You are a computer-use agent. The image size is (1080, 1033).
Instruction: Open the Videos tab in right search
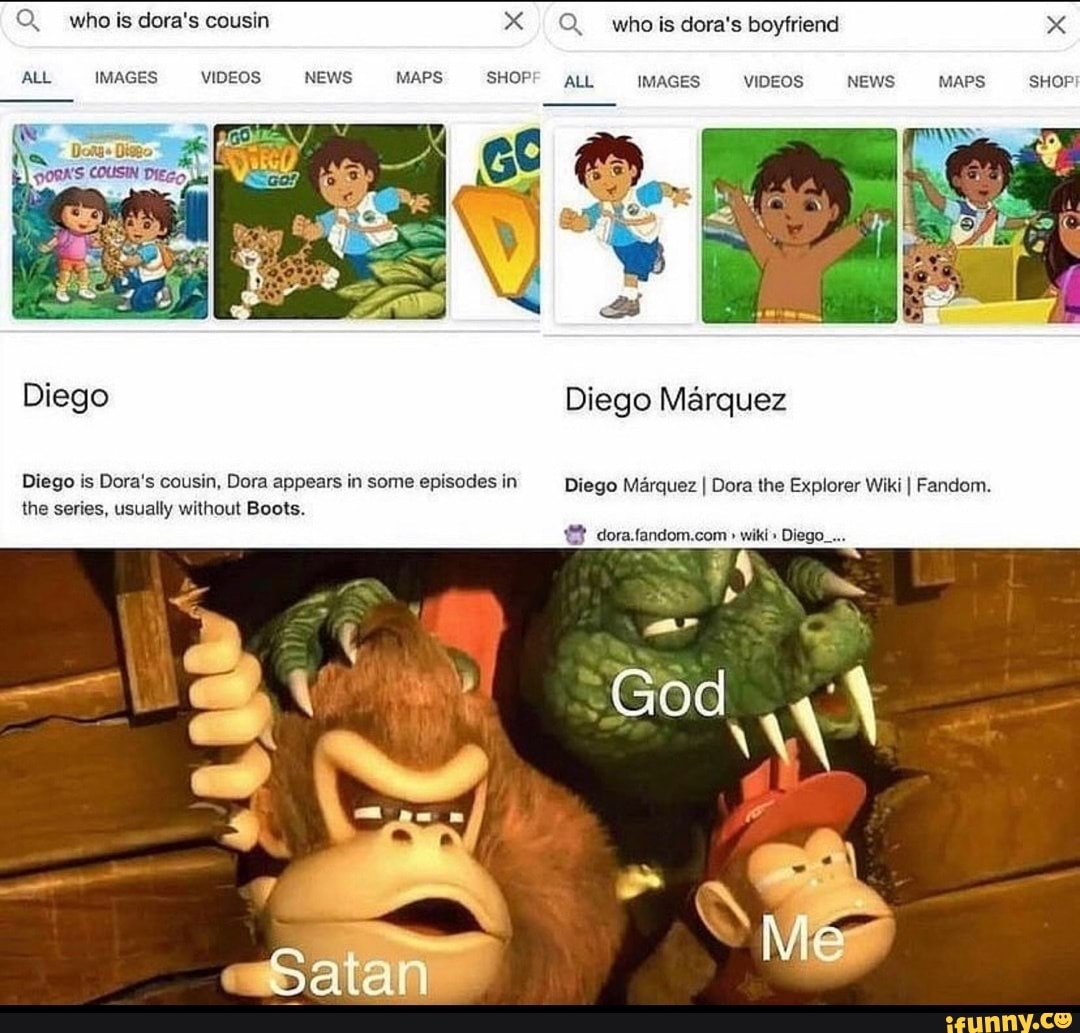coord(773,81)
